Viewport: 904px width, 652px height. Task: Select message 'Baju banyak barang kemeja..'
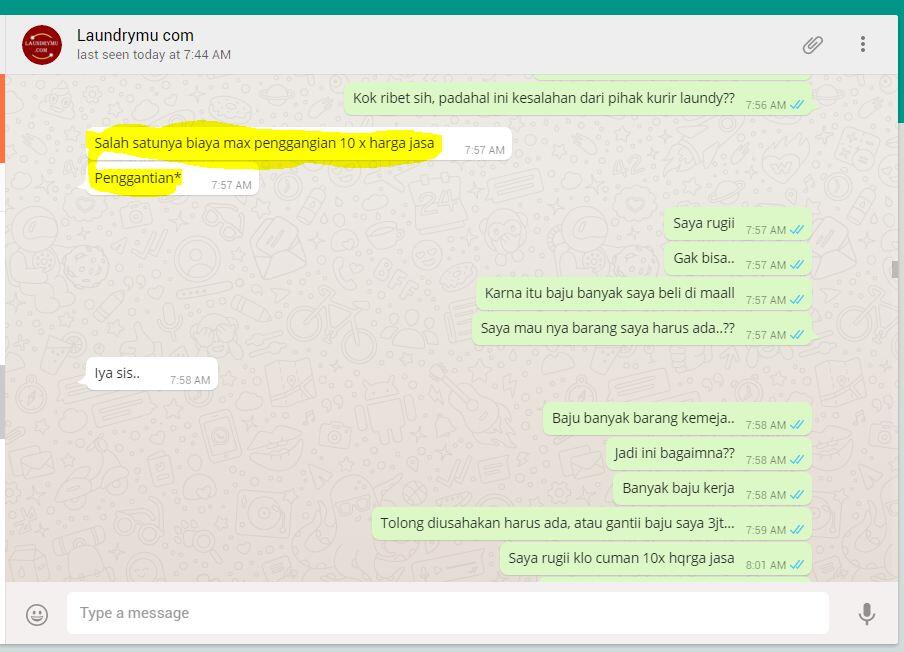tap(677, 419)
